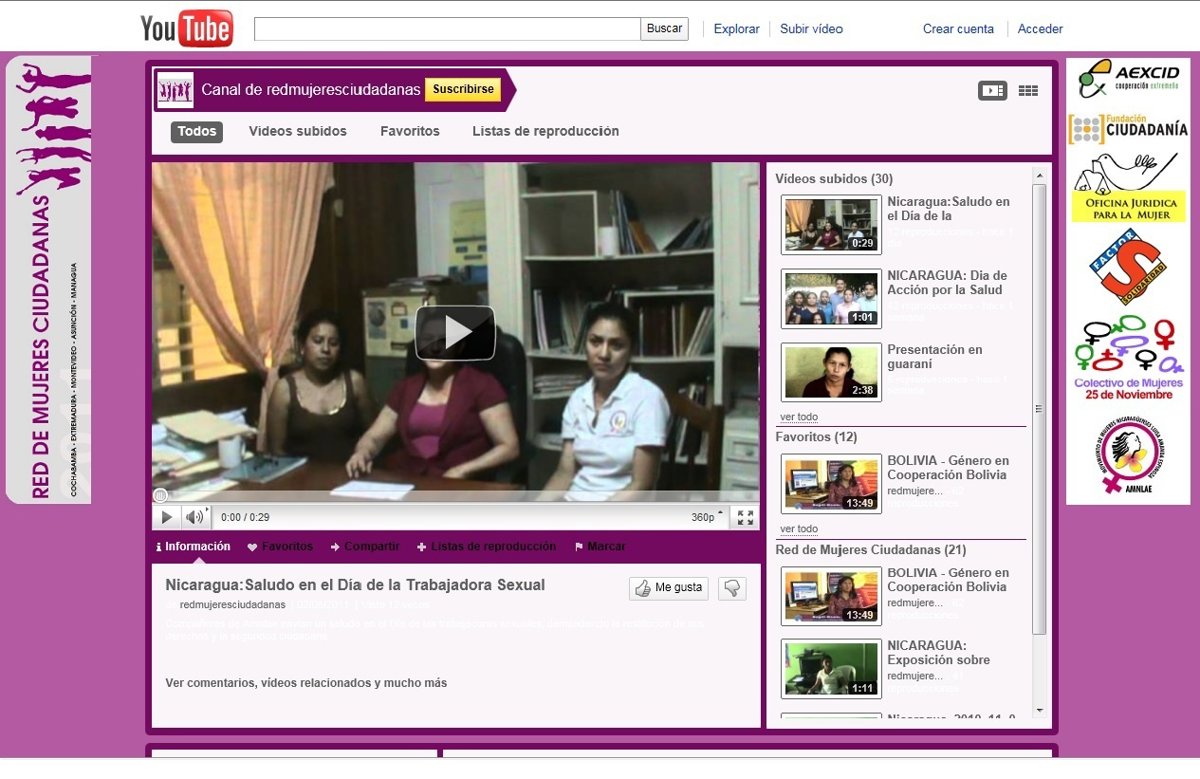Click the YouTube logo
Viewport: 1200px width, 779px height.
coord(187,28)
